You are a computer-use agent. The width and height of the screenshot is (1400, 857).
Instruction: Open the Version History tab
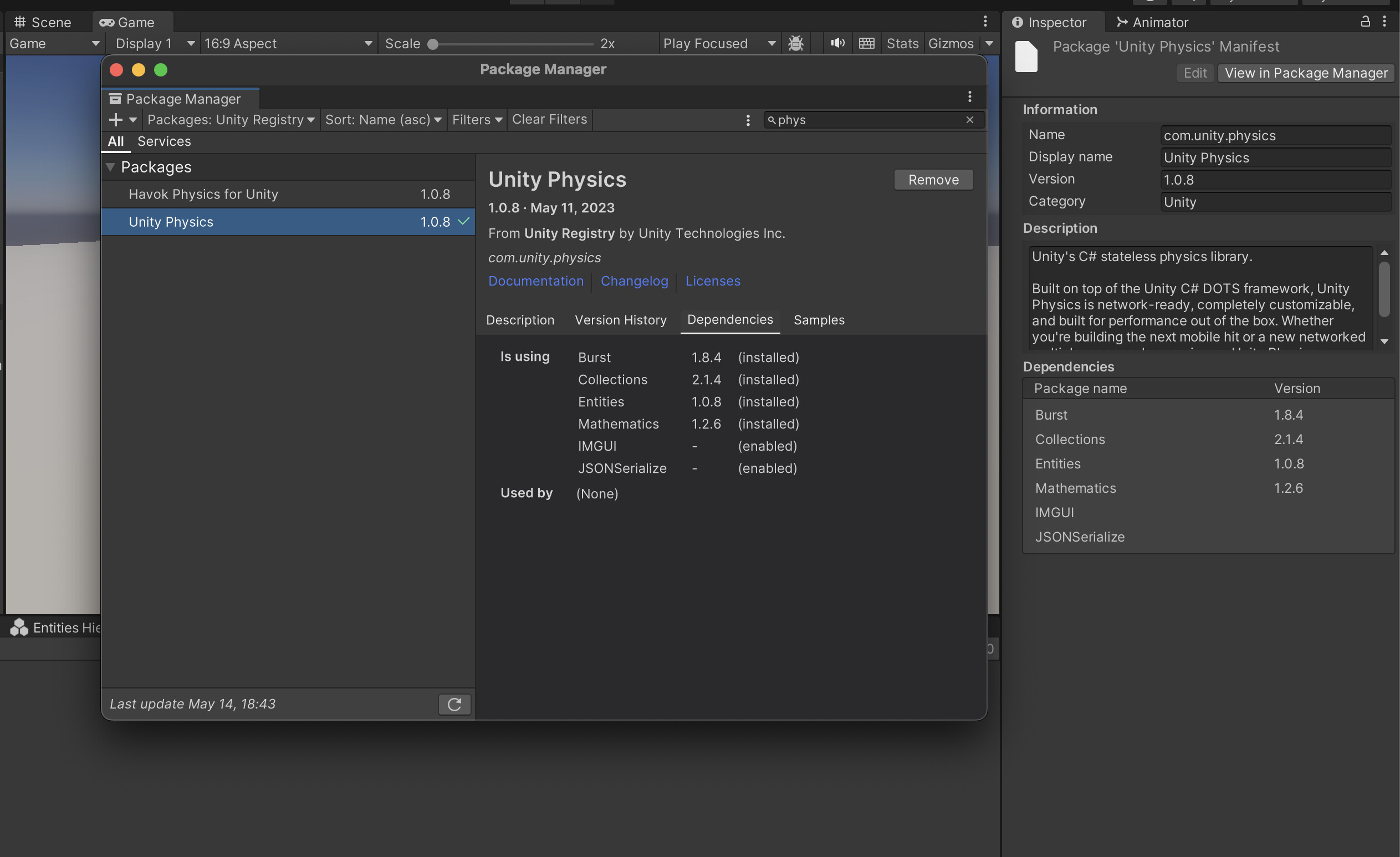[x=620, y=320]
